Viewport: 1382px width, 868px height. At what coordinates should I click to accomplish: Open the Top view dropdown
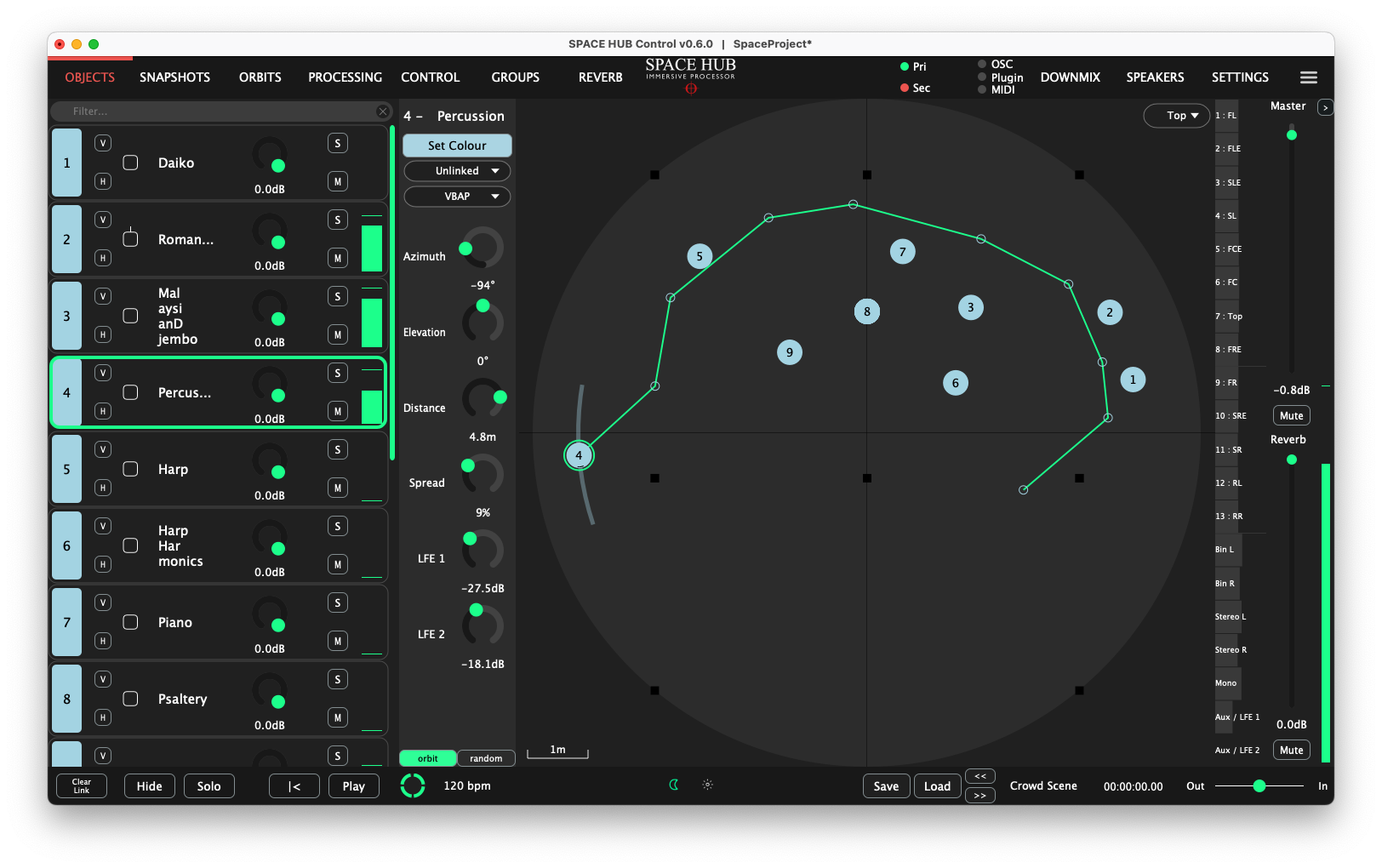[1176, 116]
